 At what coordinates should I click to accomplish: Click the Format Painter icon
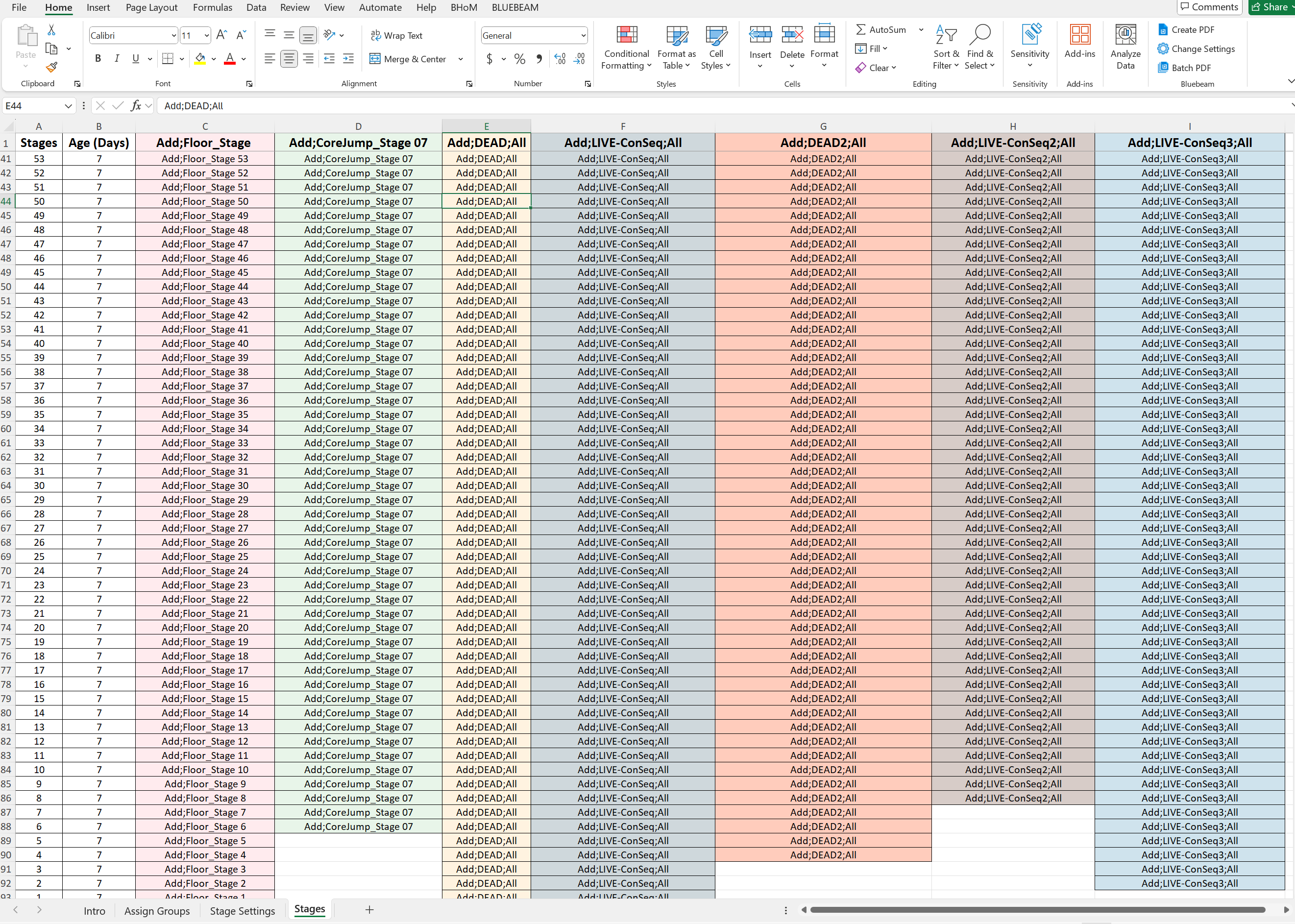pyautogui.click(x=51, y=68)
